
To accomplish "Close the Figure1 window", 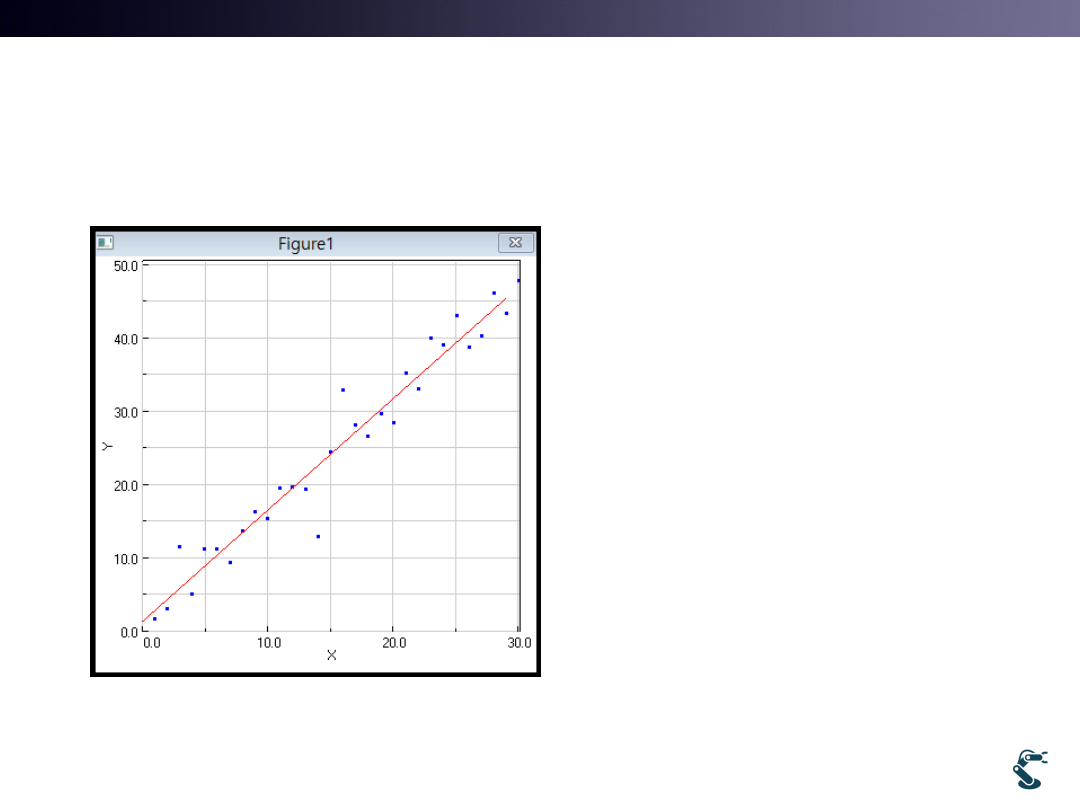I will tap(515, 243).
